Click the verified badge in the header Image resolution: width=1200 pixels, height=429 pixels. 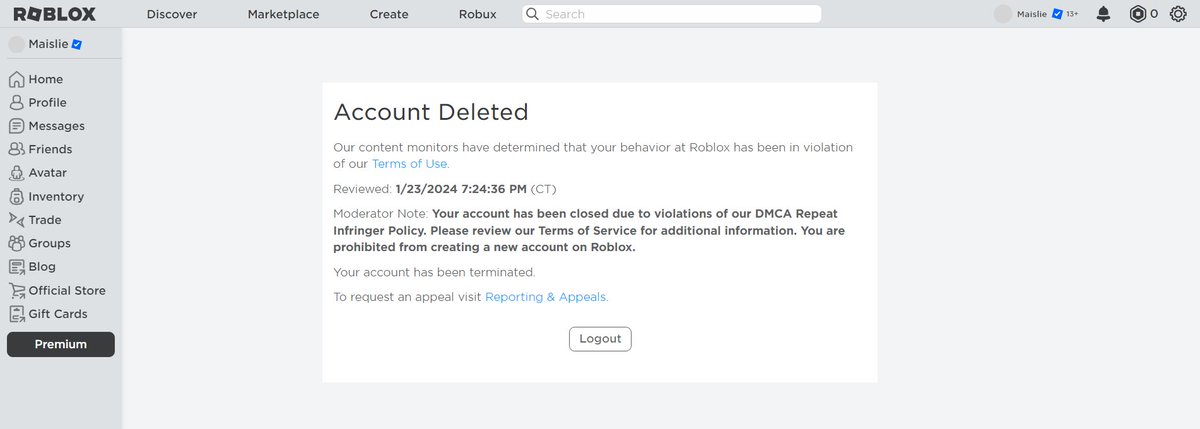point(1056,14)
